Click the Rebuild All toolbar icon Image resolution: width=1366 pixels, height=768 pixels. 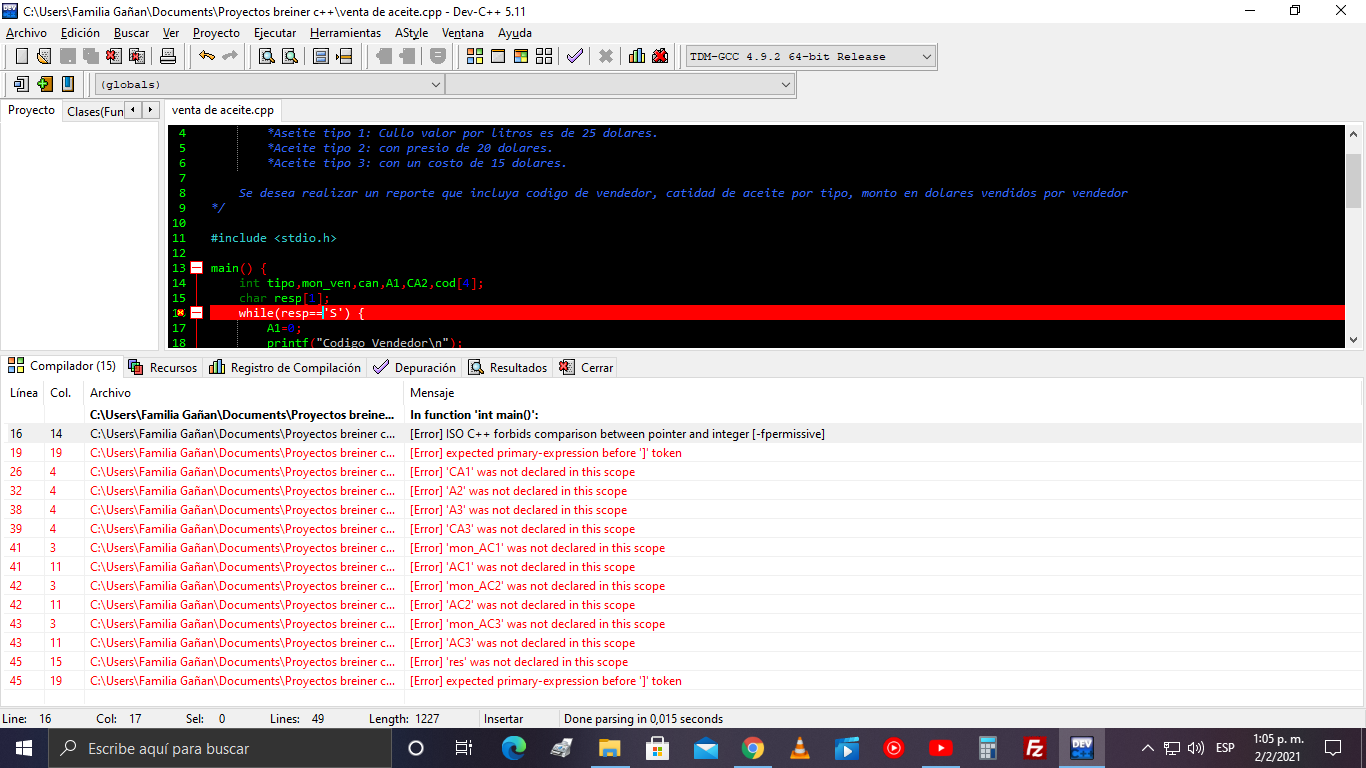point(544,56)
